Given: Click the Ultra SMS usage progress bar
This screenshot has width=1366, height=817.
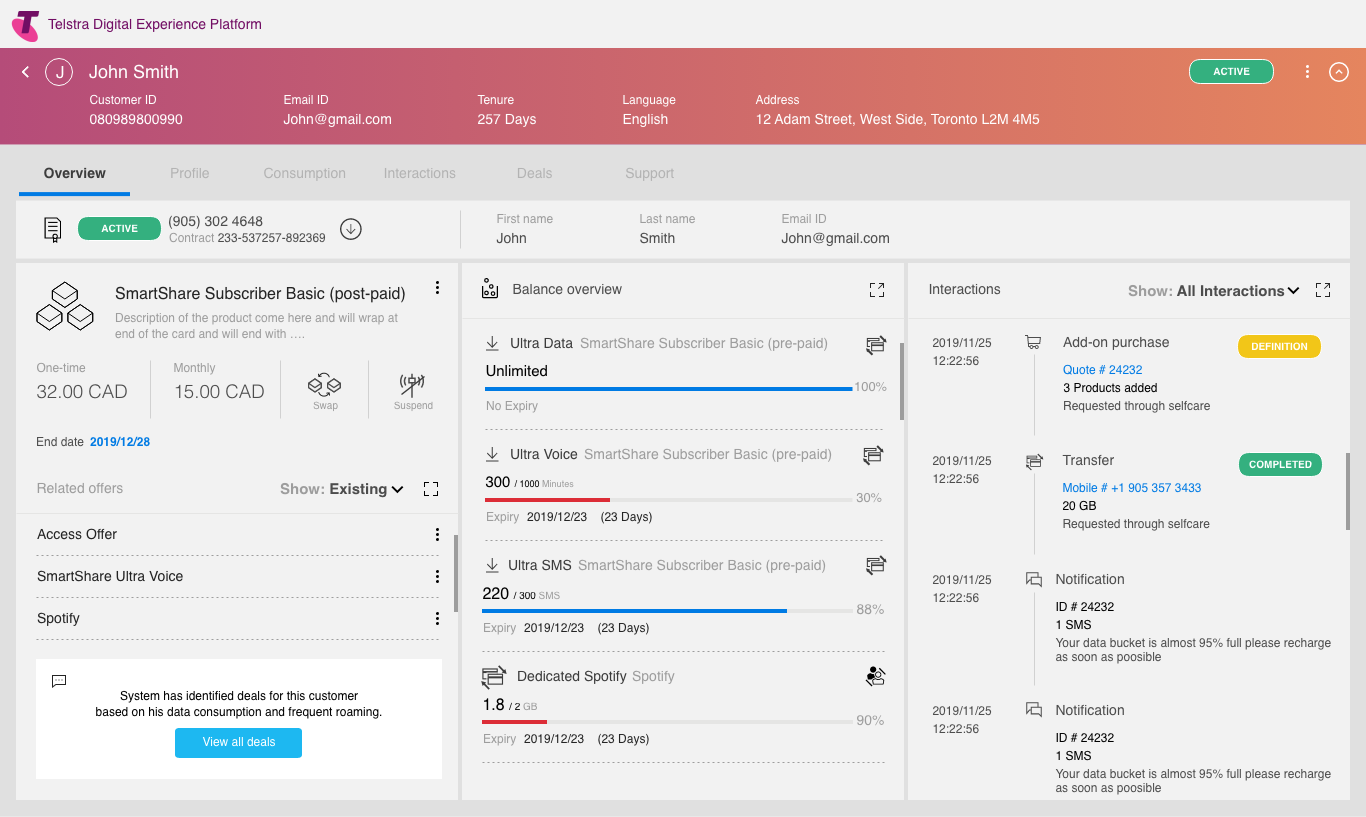Looking at the screenshot, I should (667, 610).
